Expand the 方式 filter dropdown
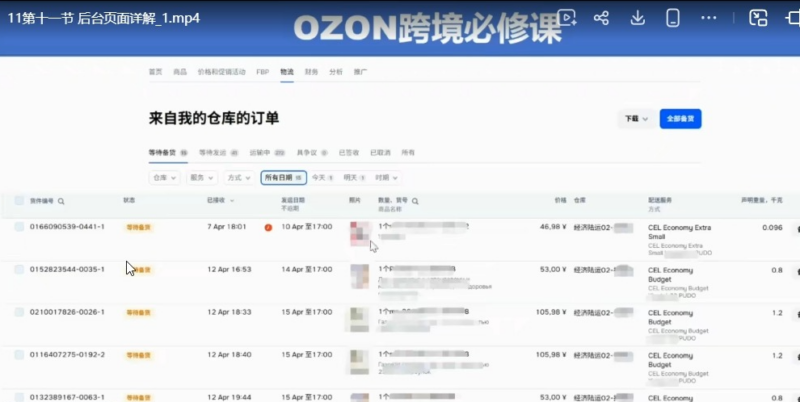Screen dimensions: 800x402 click(x=239, y=178)
